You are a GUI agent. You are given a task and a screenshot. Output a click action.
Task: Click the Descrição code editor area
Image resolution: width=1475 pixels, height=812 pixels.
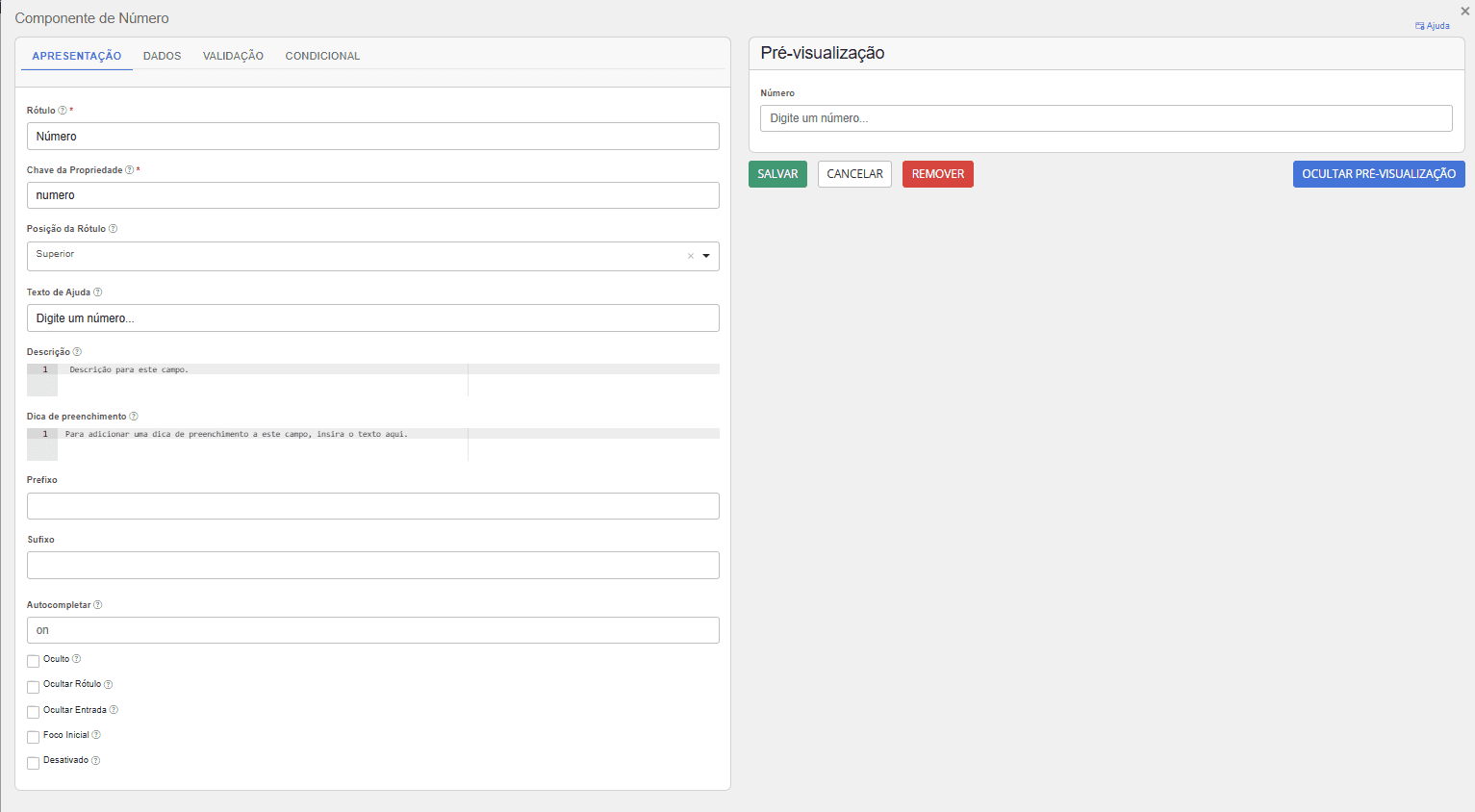coord(373,380)
